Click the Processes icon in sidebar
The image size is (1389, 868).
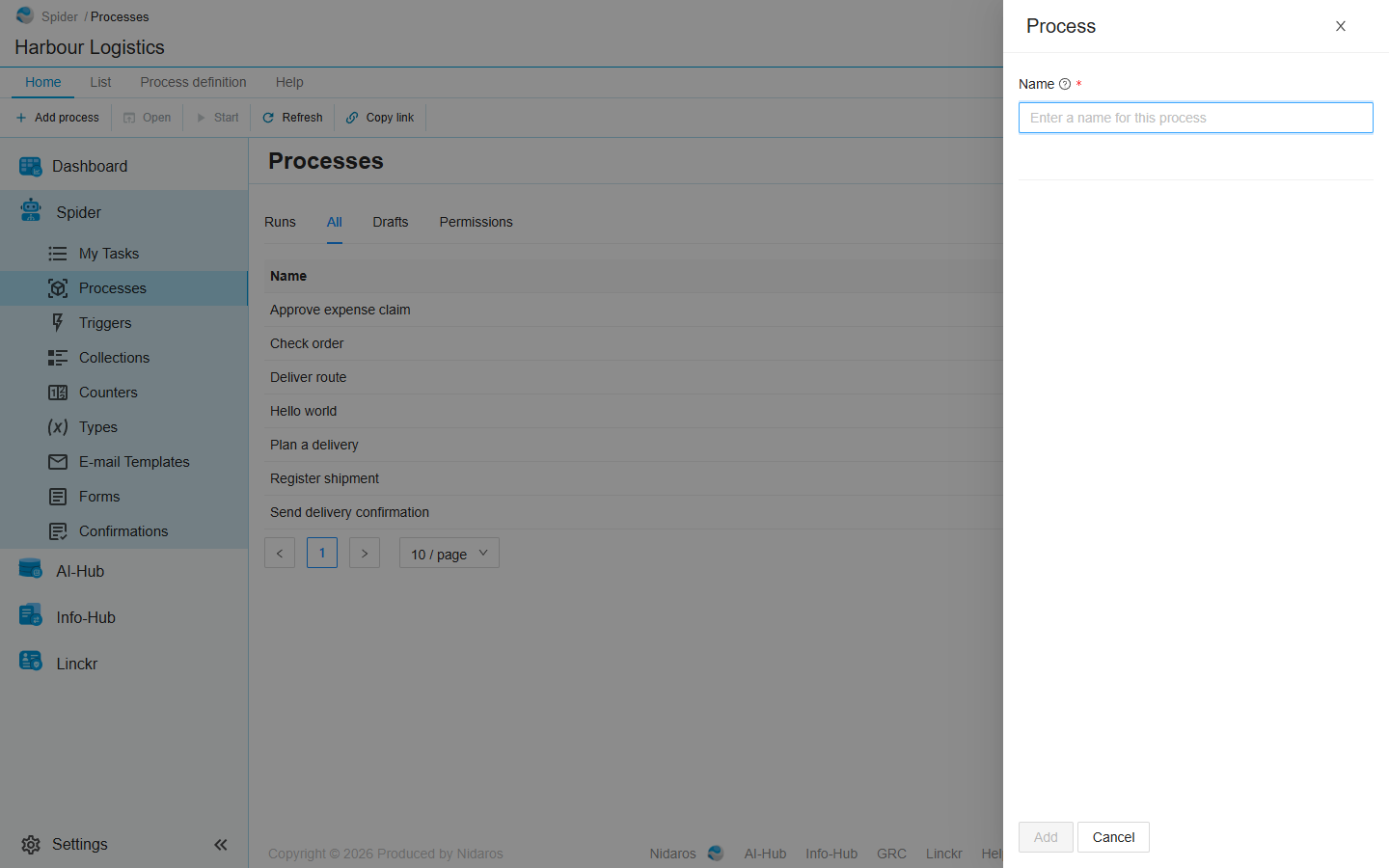[58, 288]
